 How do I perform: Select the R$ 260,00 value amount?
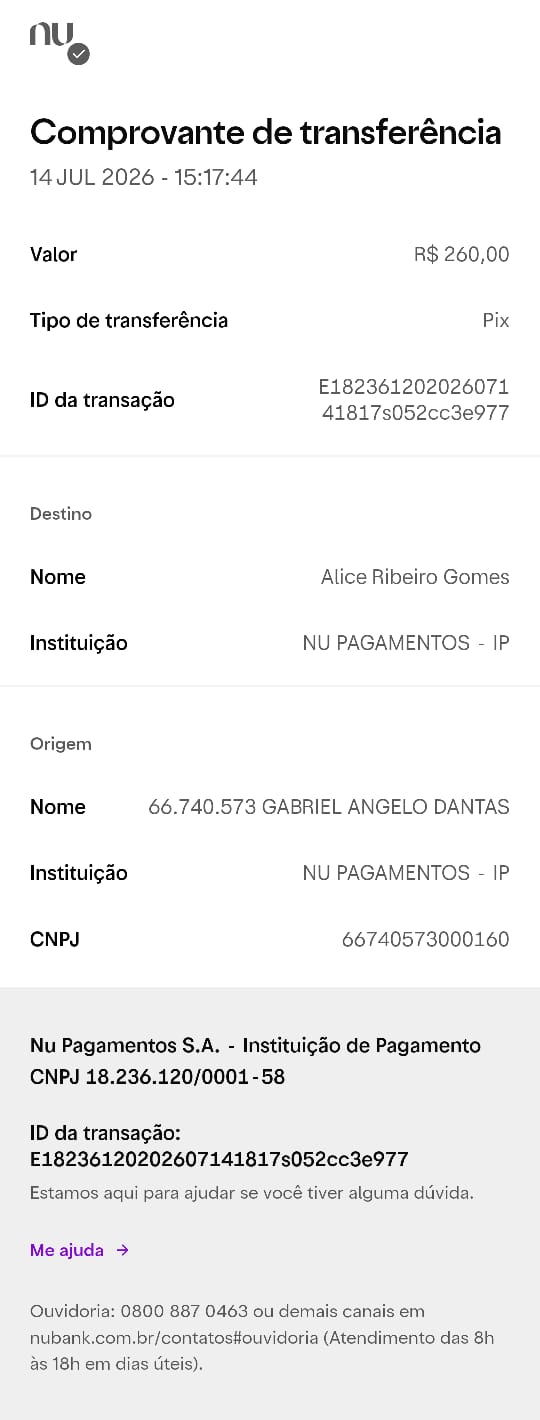tap(462, 254)
